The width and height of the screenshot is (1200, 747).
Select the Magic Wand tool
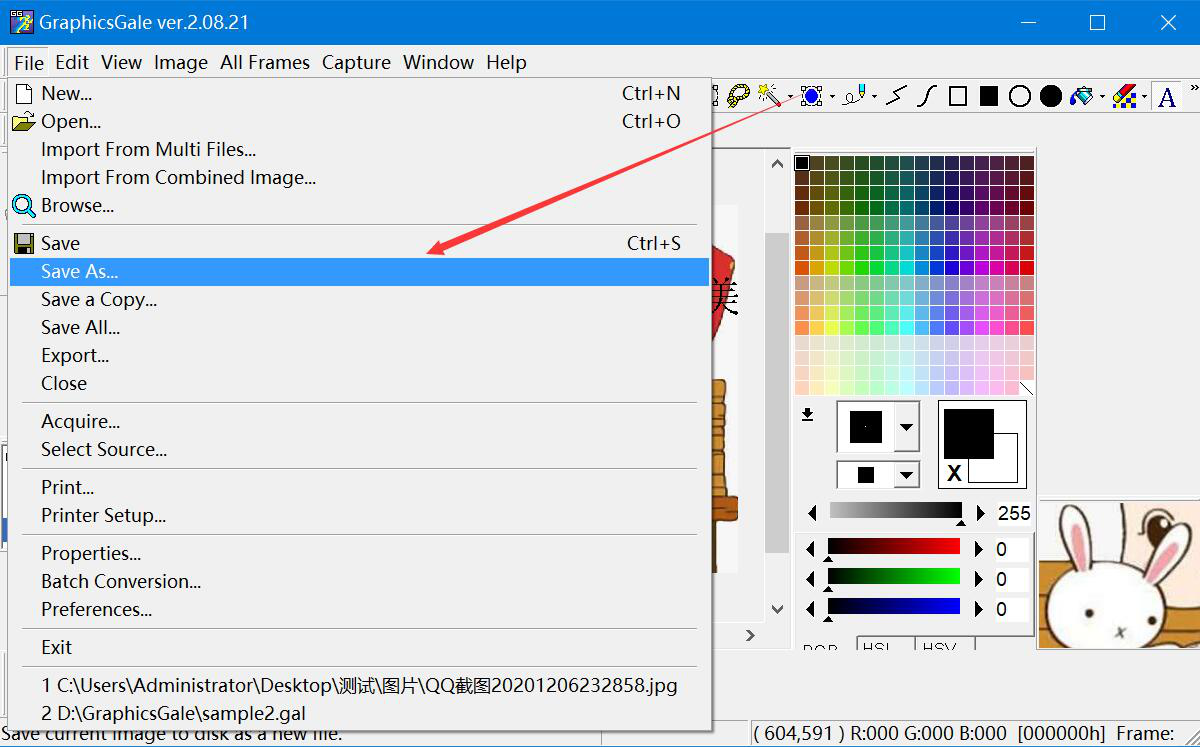pos(769,96)
